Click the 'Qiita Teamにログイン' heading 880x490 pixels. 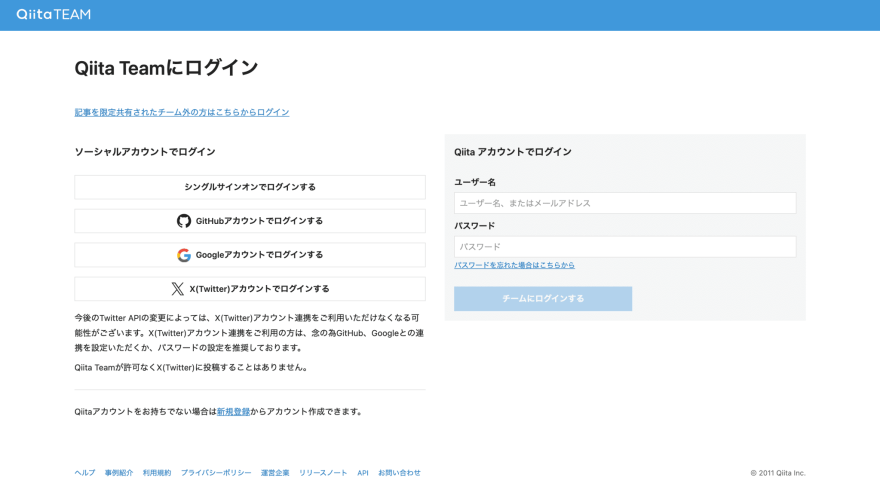pyautogui.click(x=166, y=68)
